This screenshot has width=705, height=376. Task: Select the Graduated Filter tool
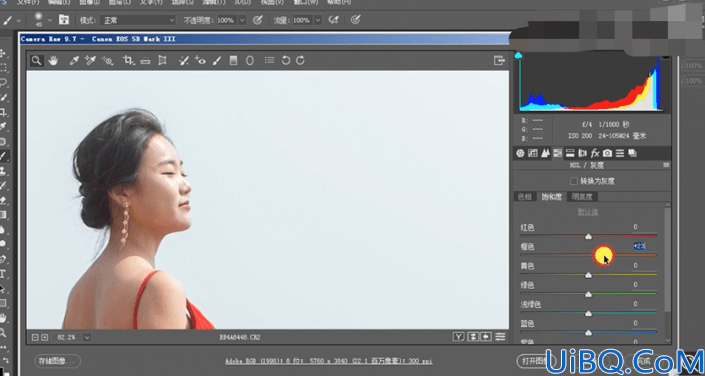pyautogui.click(x=233, y=61)
